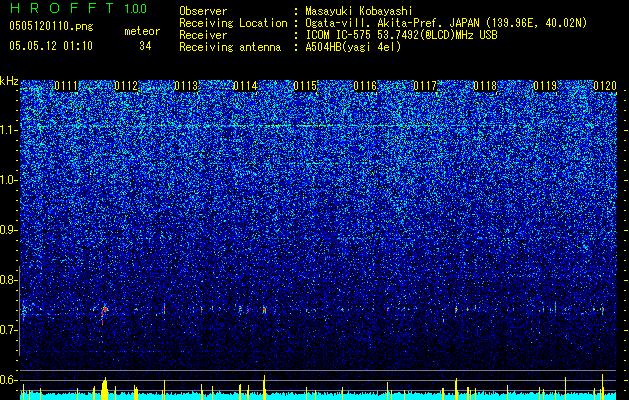
Task: Click the date stamp 05.05.12 01:10
Action: coord(51,46)
